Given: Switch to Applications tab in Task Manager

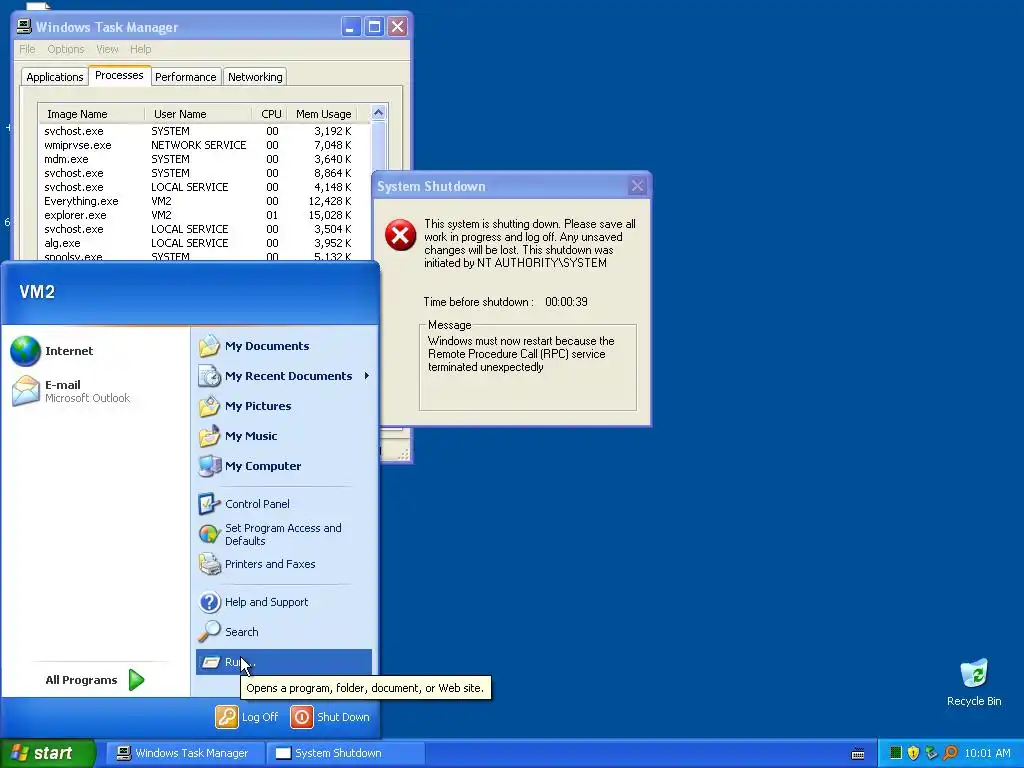Looking at the screenshot, I should tap(55, 77).
